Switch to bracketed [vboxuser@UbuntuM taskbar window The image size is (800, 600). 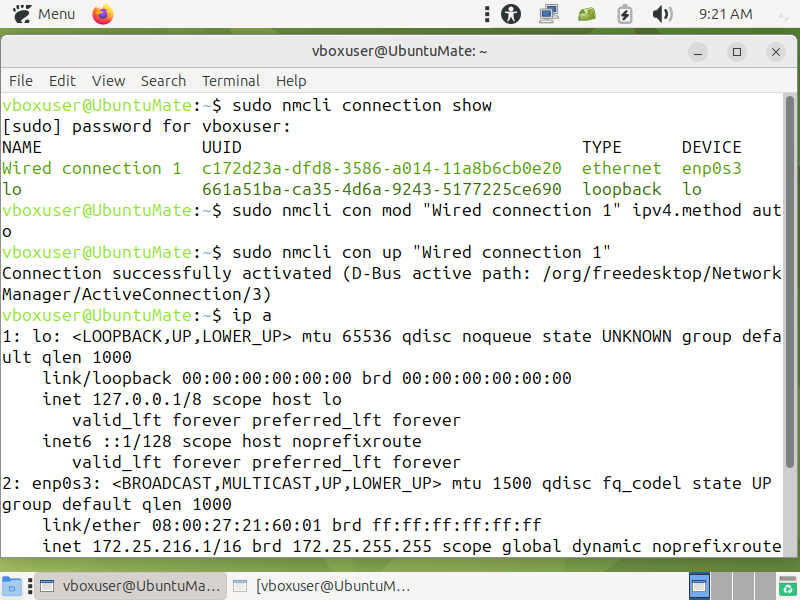tap(322, 586)
